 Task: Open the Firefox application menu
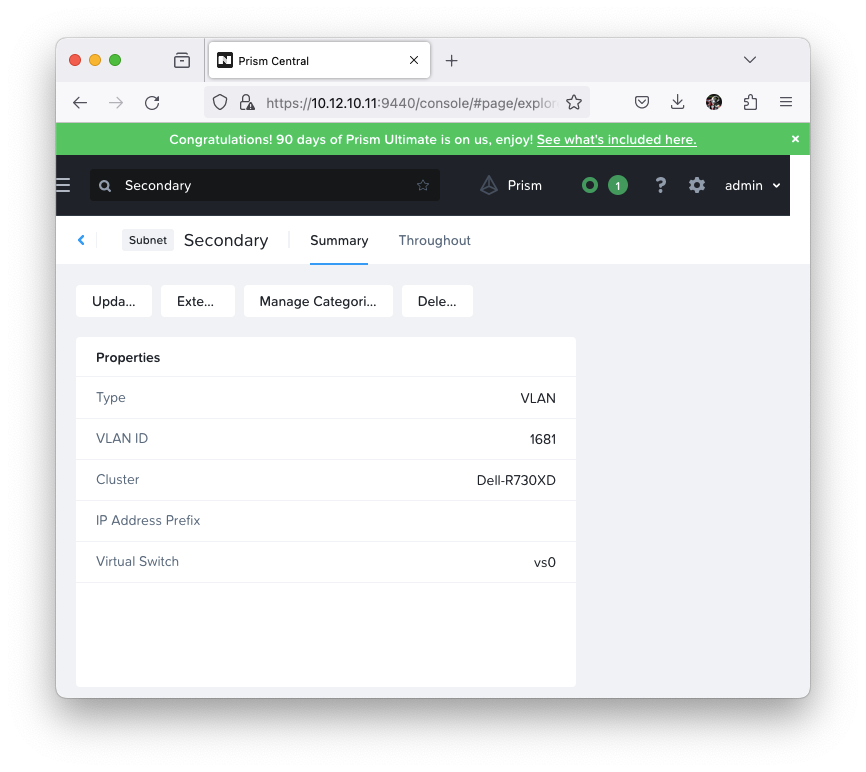click(786, 102)
